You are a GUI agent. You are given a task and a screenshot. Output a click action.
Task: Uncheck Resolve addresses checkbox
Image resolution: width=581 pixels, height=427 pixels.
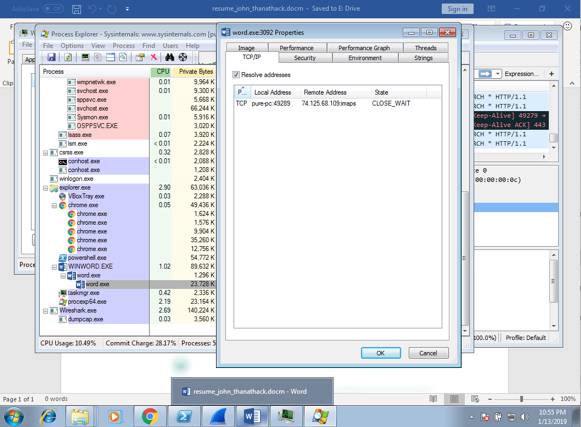(236, 75)
